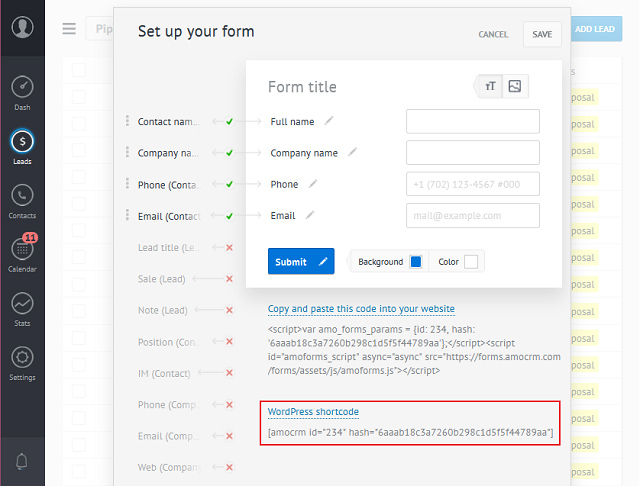Click the notification bell icon

pyautogui.click(x=22, y=462)
